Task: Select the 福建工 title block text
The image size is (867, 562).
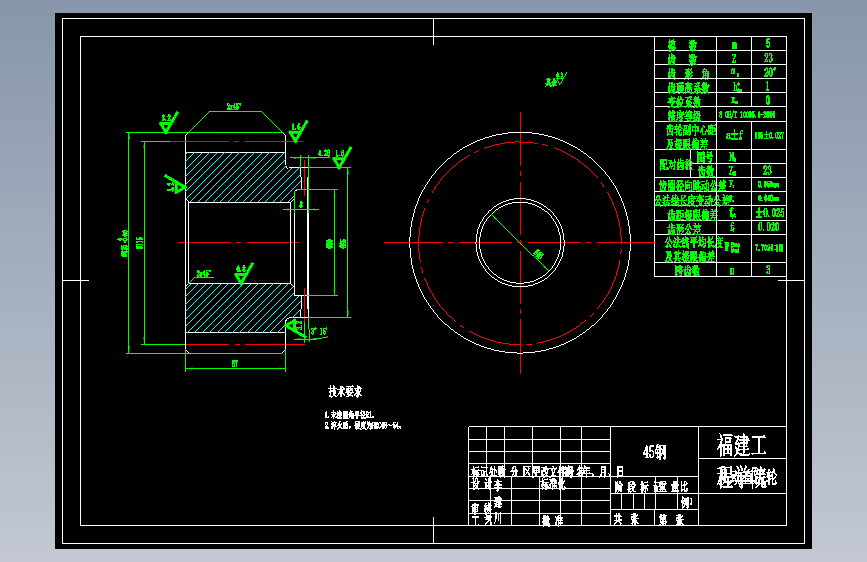Action: point(741,445)
